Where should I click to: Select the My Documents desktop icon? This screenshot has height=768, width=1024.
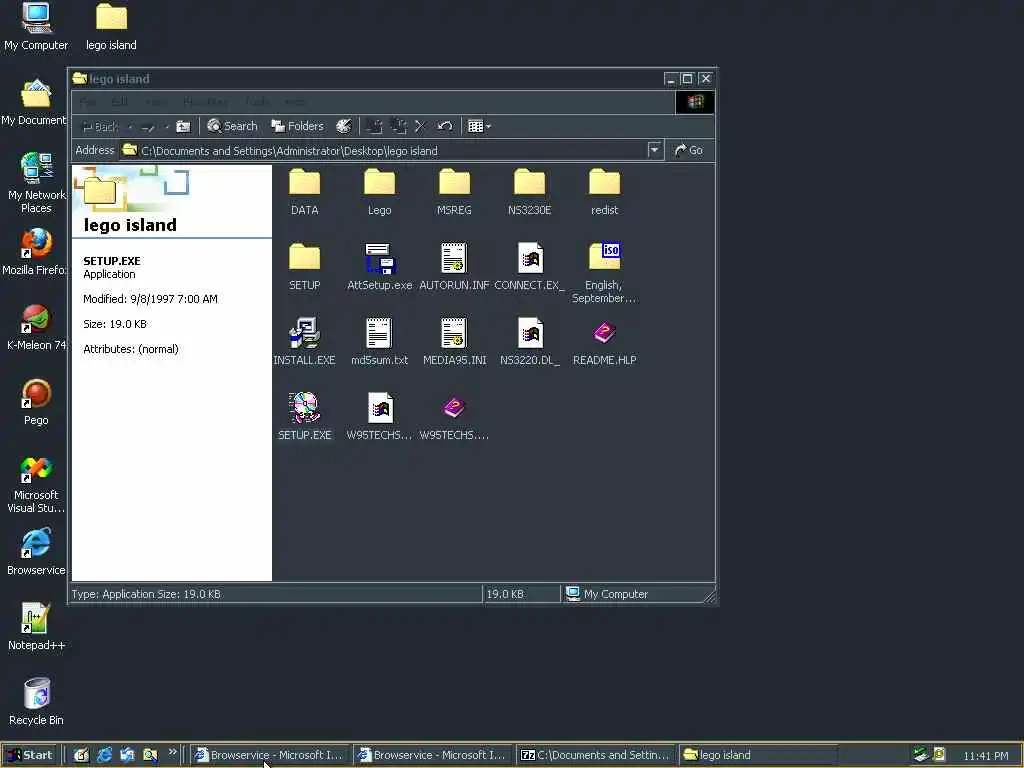[34, 102]
